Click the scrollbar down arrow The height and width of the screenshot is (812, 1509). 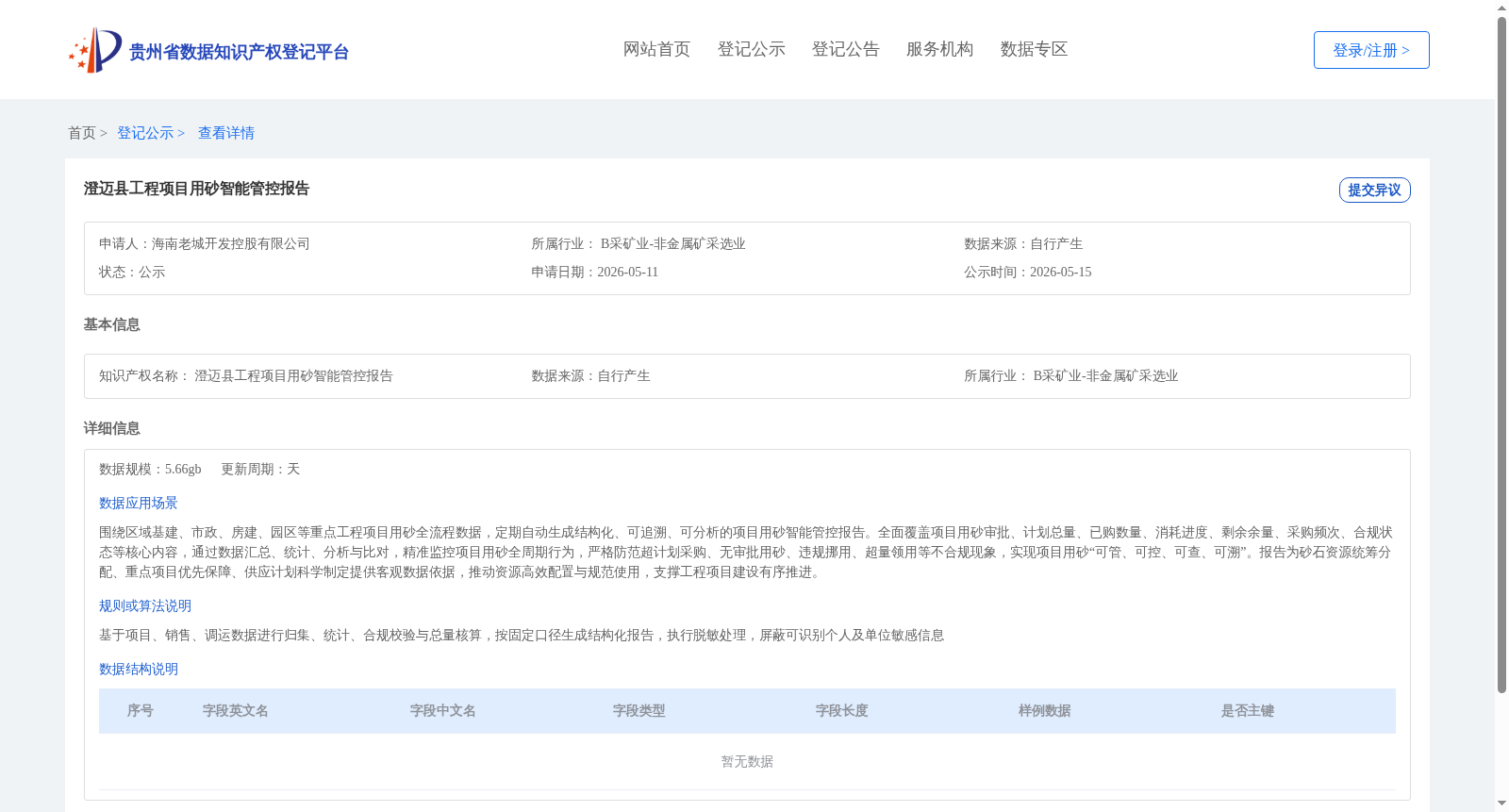point(1501,804)
